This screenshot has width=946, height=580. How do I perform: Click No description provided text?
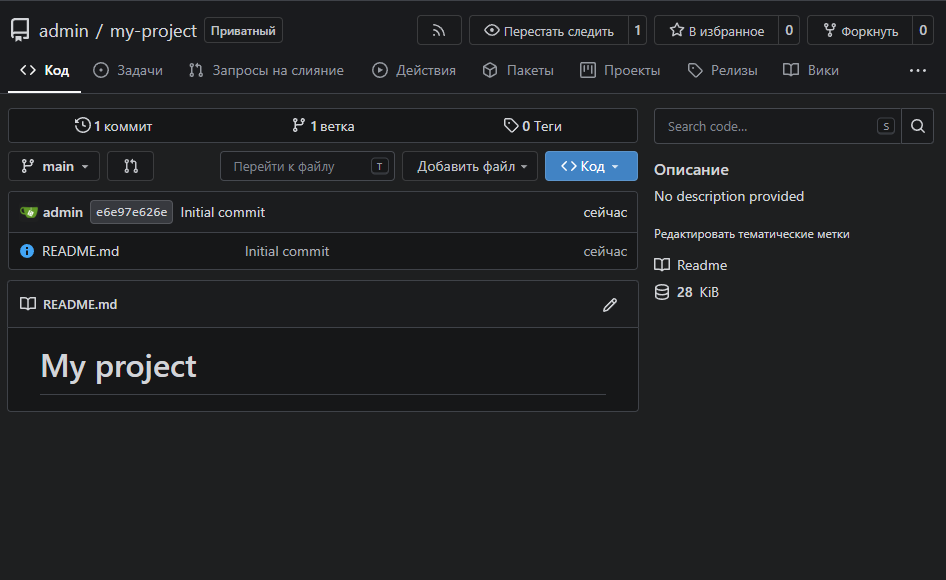[729, 196]
